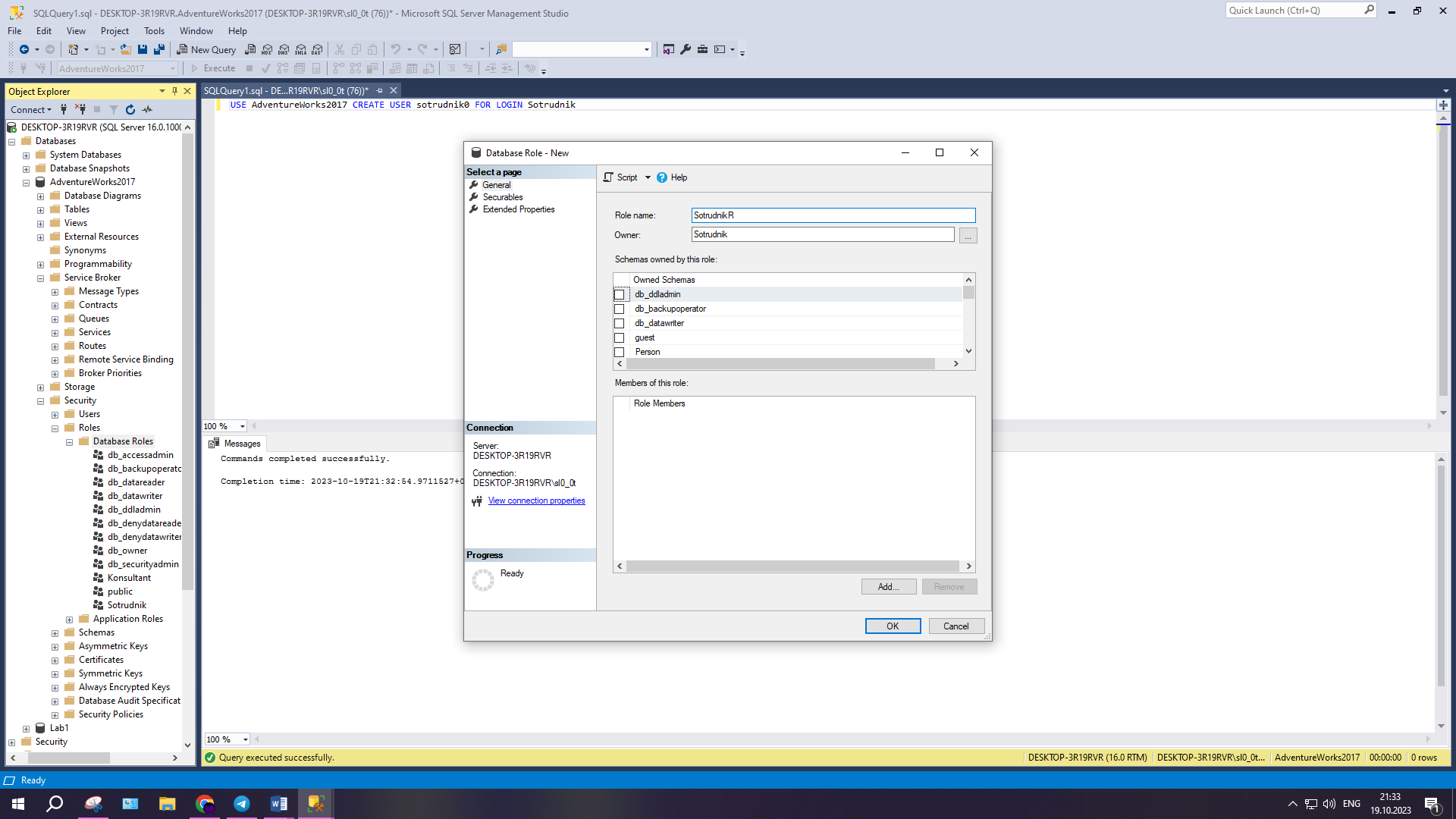Open Activity Monitor icon in Object Explorer

pyautogui.click(x=147, y=109)
